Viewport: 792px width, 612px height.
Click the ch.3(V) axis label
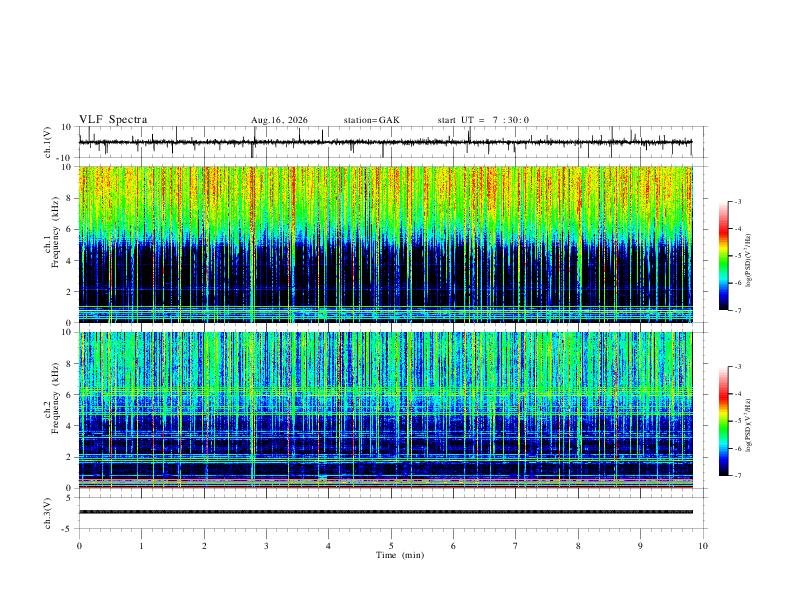48,513
